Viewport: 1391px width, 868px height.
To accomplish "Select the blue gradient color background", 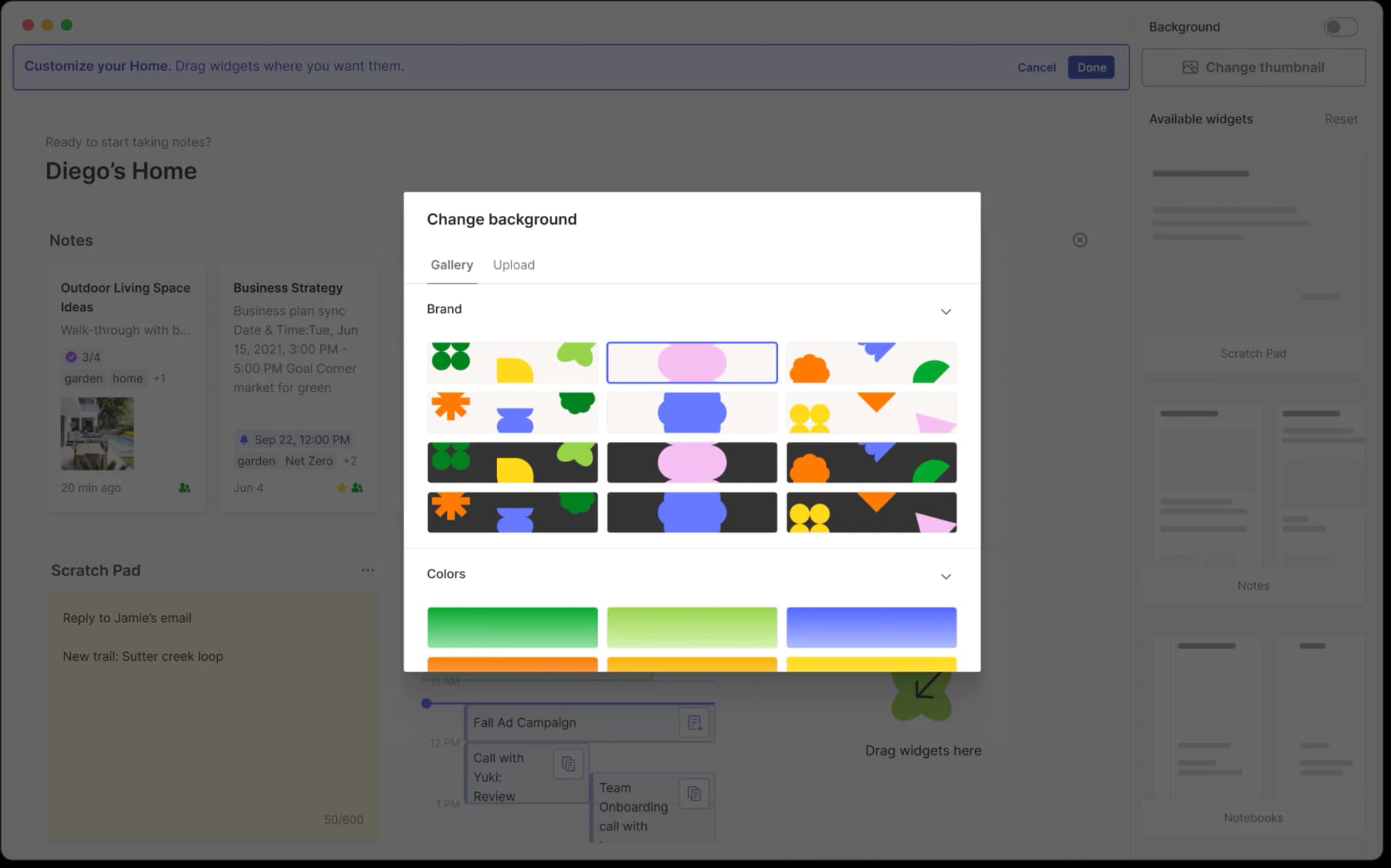I will [x=872, y=627].
